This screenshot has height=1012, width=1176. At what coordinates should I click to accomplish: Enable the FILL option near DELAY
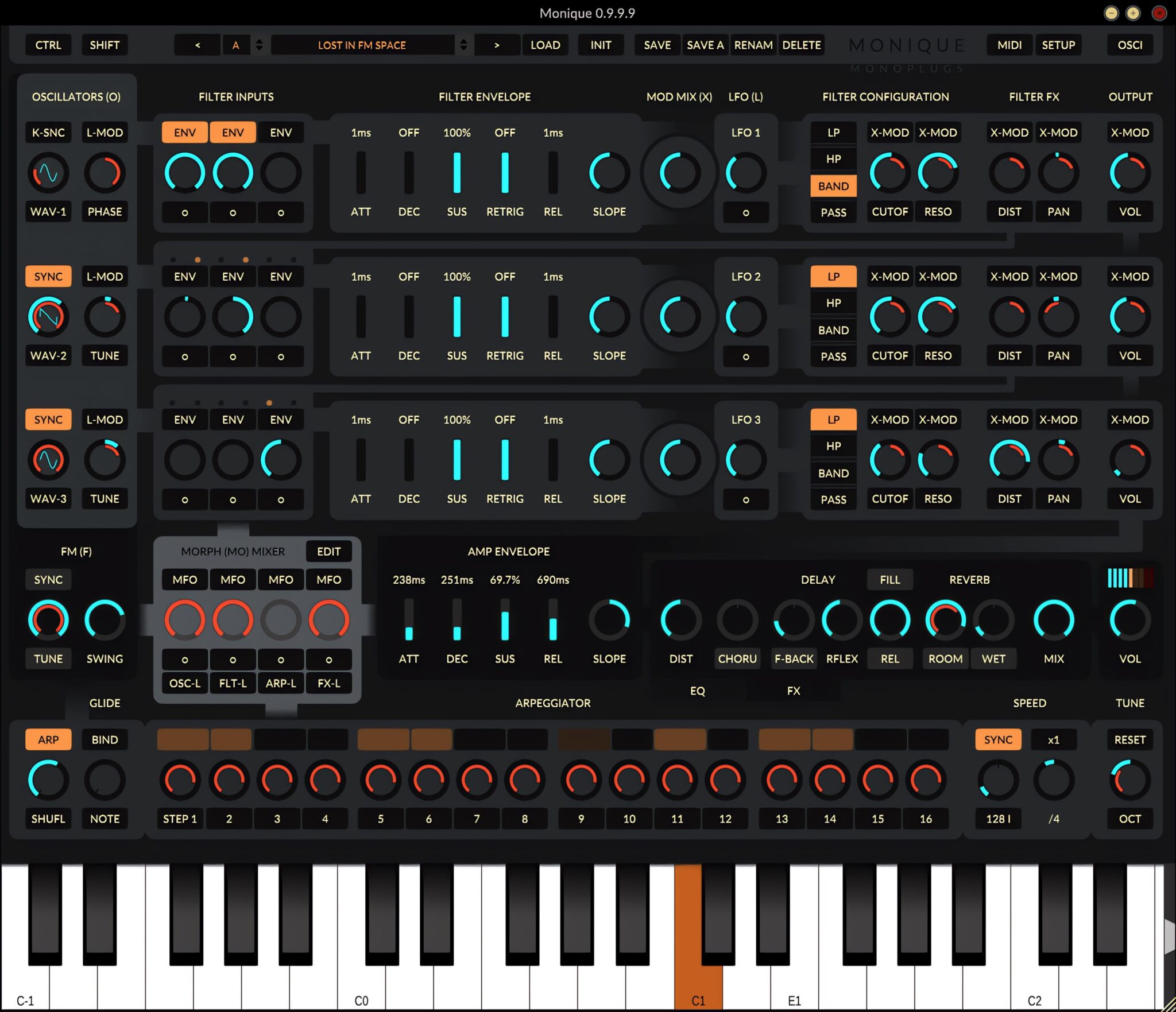click(889, 579)
